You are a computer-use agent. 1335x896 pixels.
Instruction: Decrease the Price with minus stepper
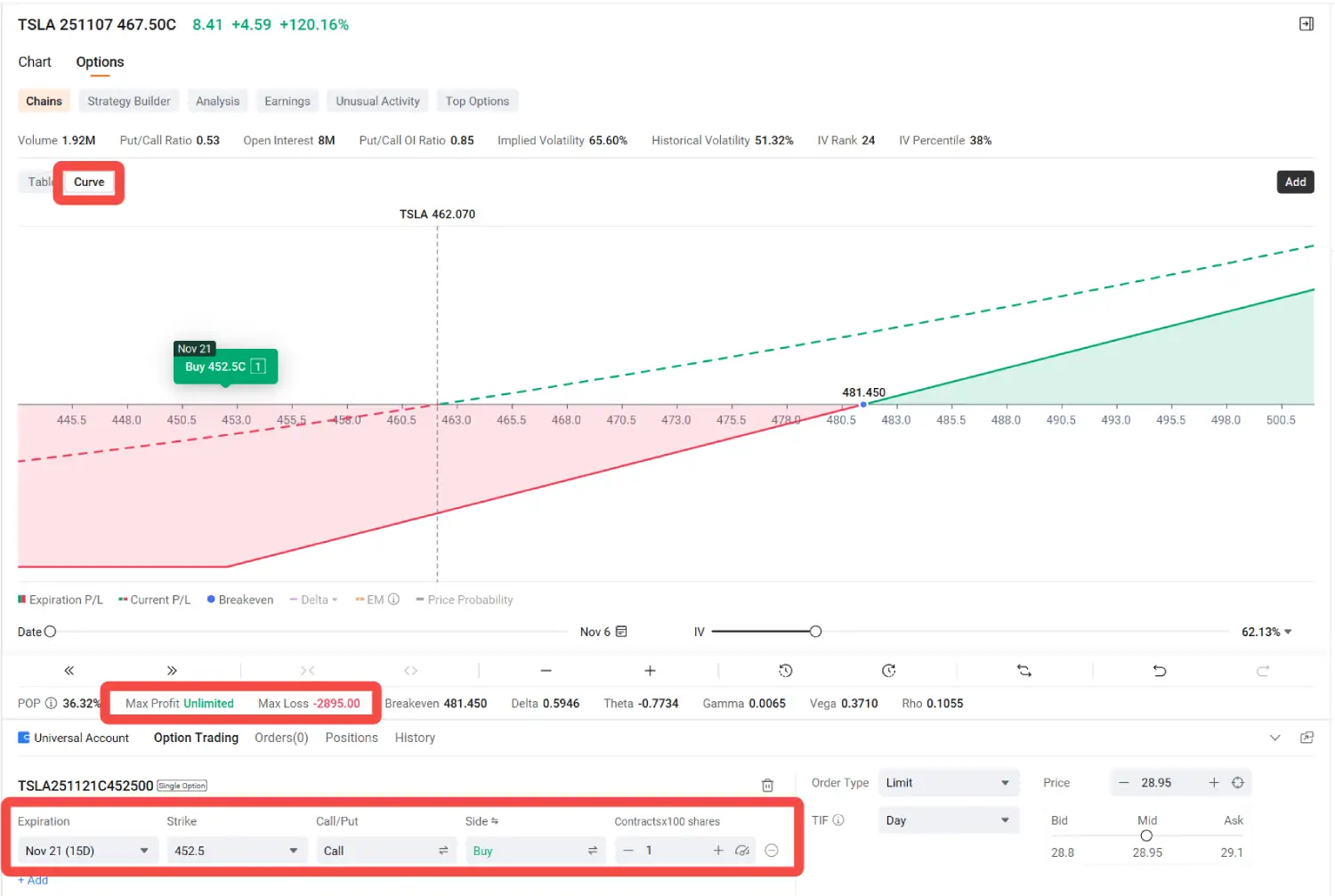pyautogui.click(x=1124, y=783)
